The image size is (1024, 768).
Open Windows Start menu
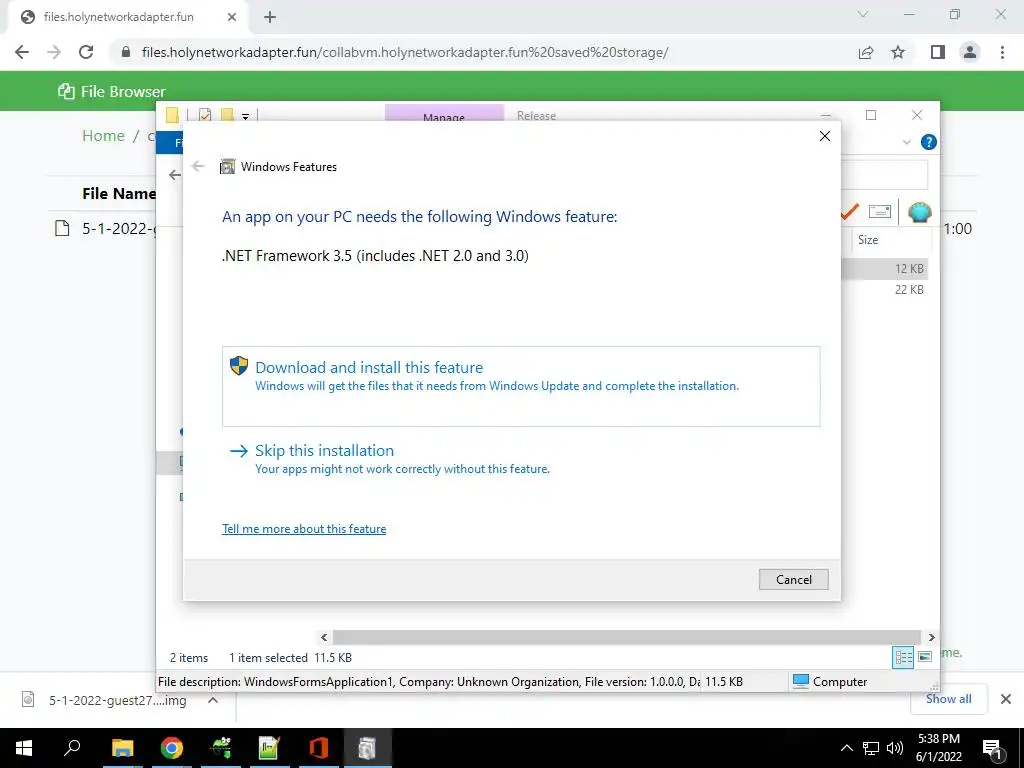[x=24, y=748]
